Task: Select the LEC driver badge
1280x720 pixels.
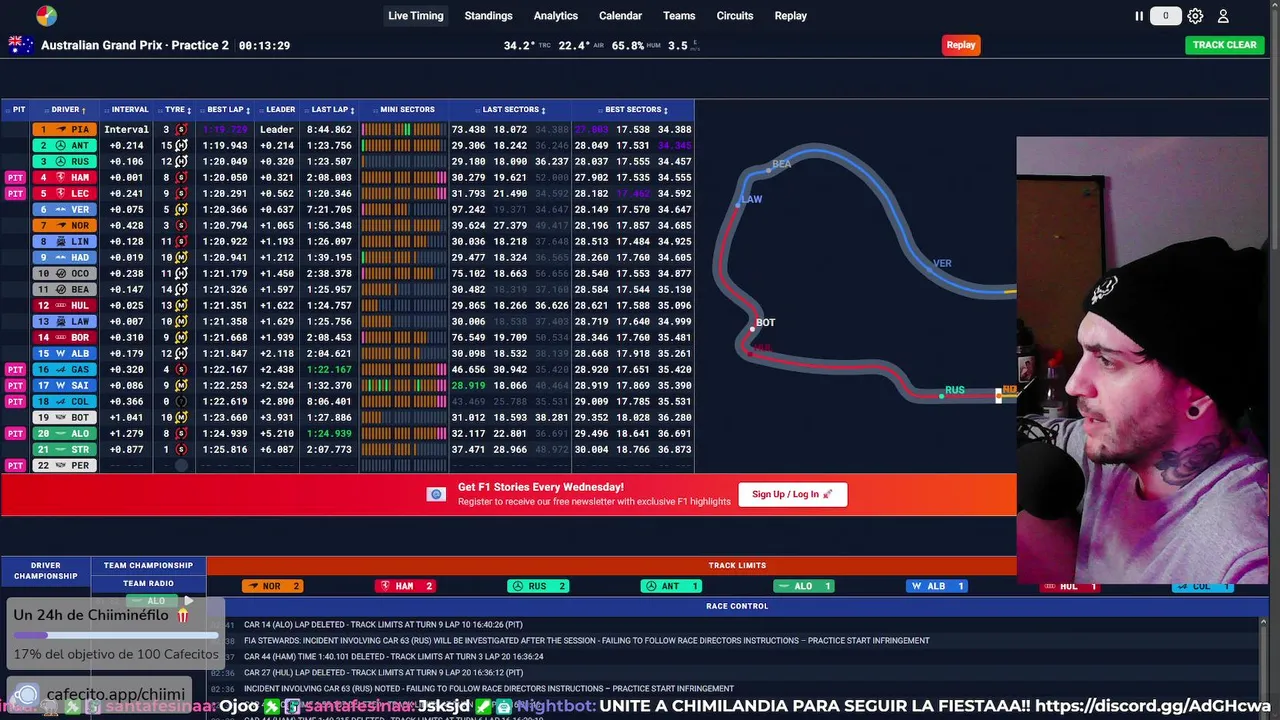Action: point(65,194)
